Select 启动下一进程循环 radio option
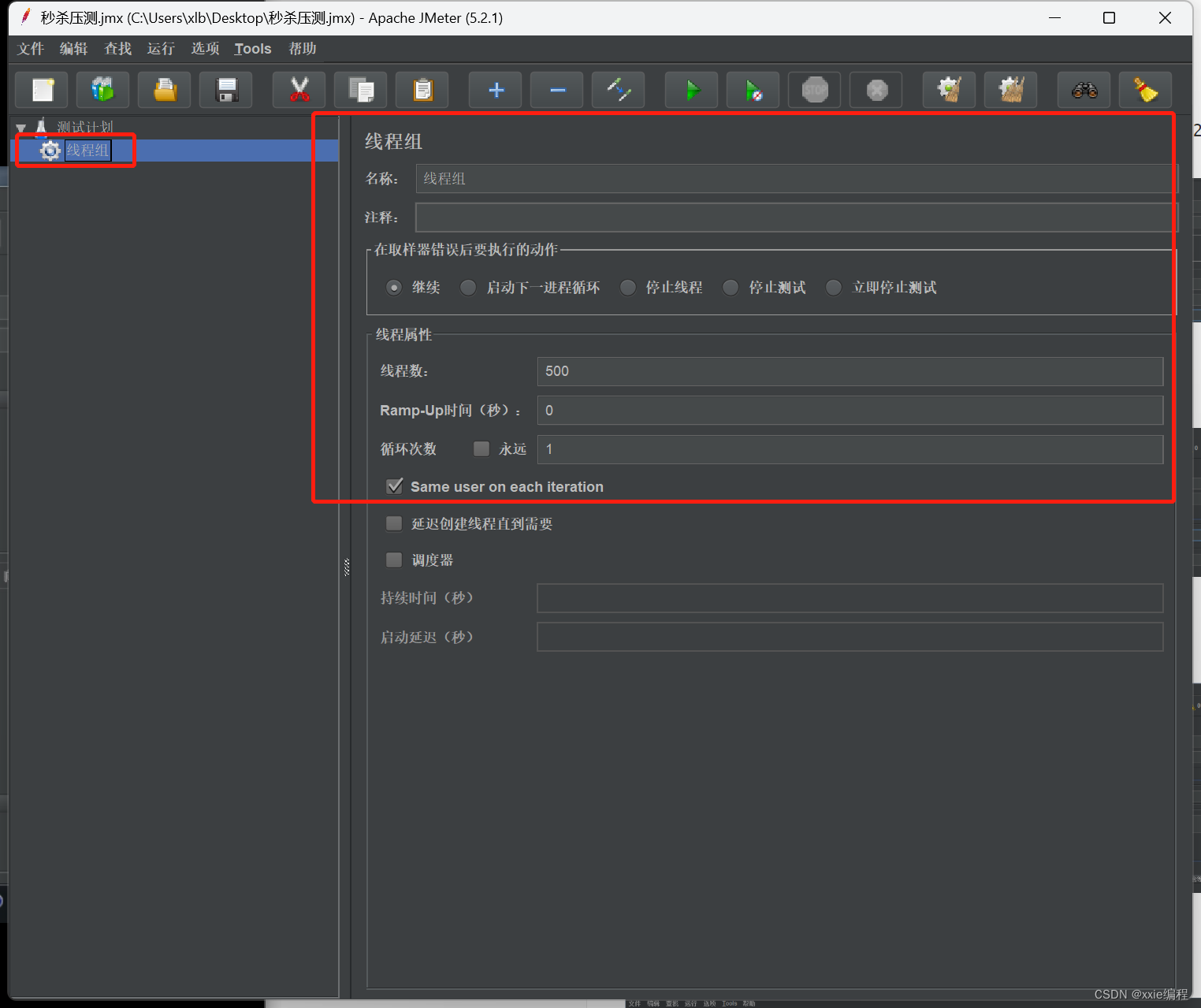The height and width of the screenshot is (1008, 1201). tap(468, 288)
